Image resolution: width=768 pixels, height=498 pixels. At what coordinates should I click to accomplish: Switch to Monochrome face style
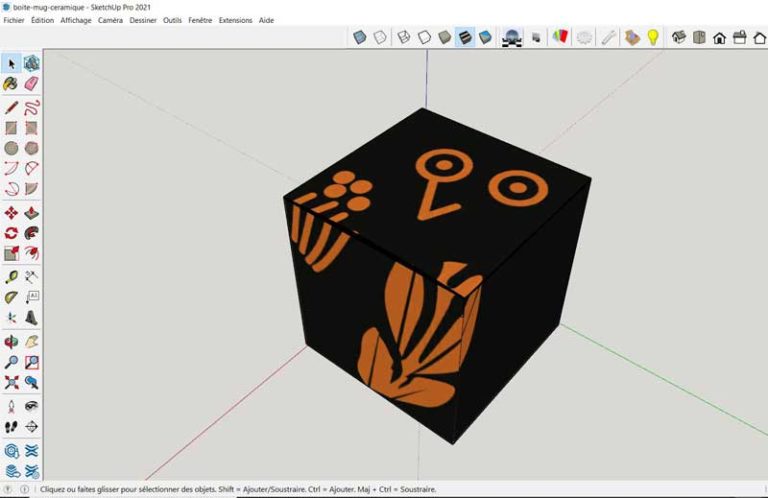coord(485,38)
